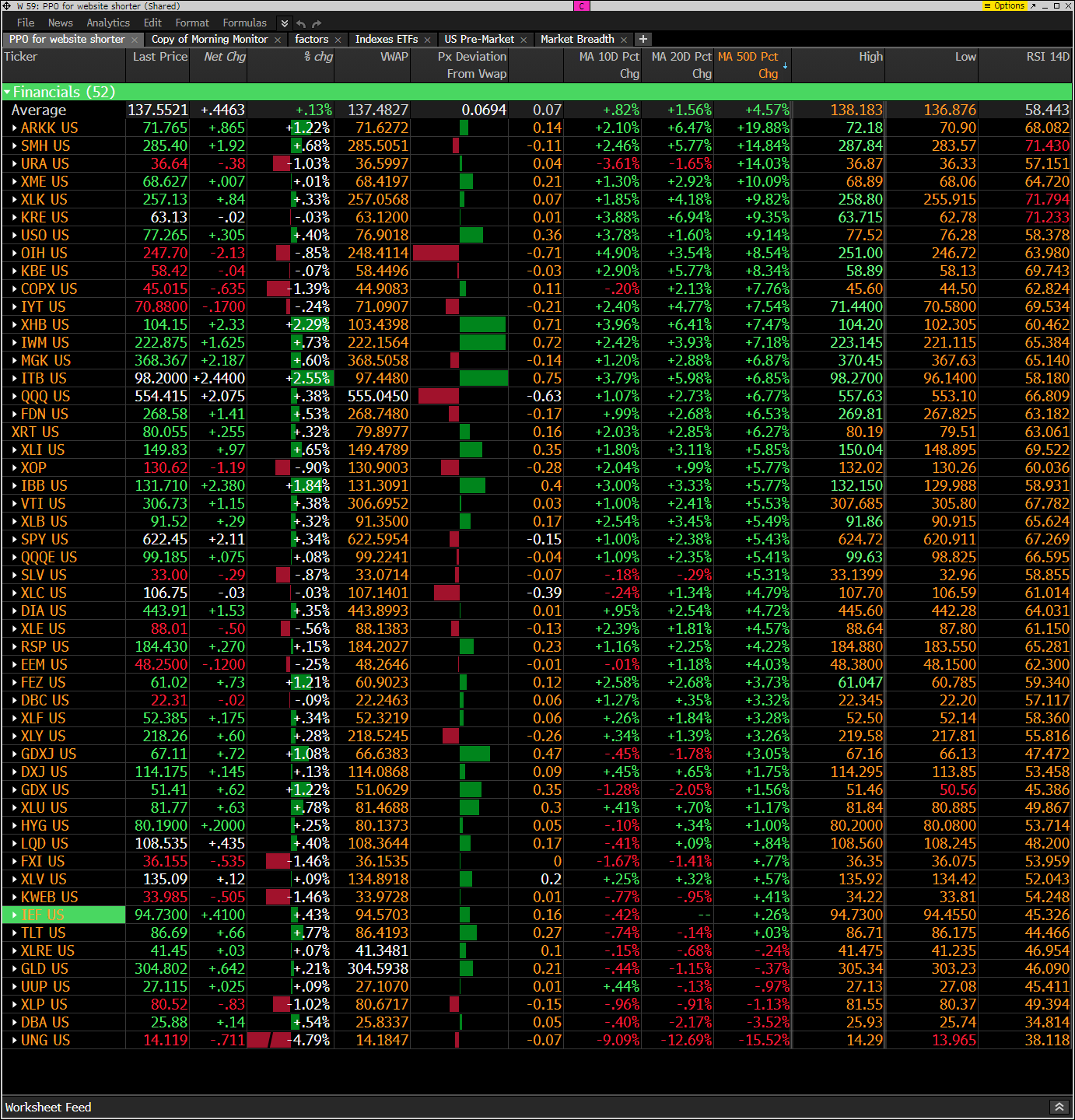Image resolution: width=1075 pixels, height=1120 pixels.
Task: Click the FXI US net change -.535
Action: 227,862
